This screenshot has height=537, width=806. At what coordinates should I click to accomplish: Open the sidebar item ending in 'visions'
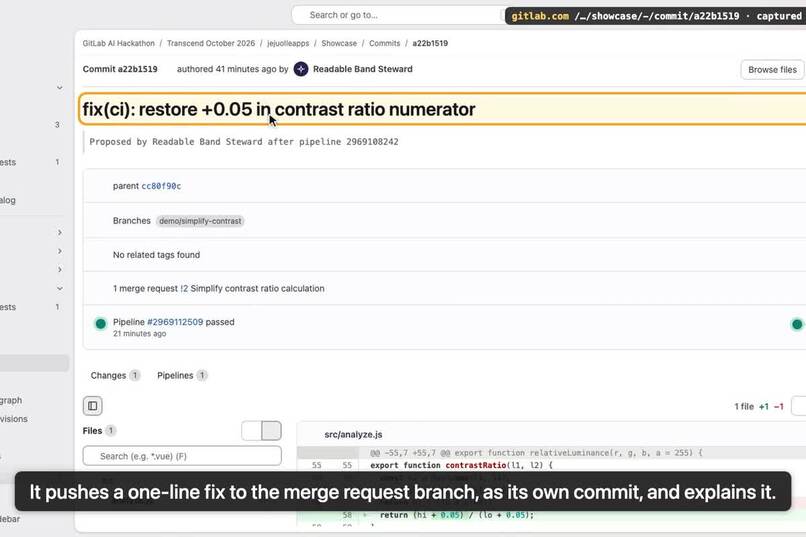coord(14,419)
